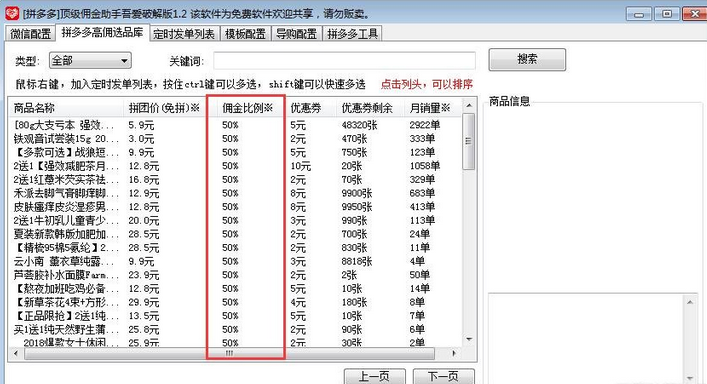Click the red app logo icon in title bar
The image size is (707, 384).
pos(12,13)
